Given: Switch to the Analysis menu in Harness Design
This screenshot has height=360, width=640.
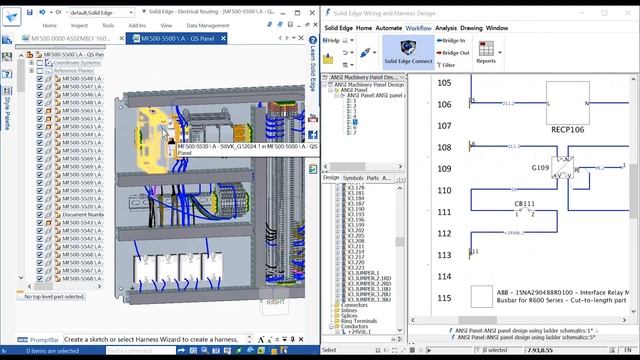Looking at the screenshot, I should tap(446, 28).
